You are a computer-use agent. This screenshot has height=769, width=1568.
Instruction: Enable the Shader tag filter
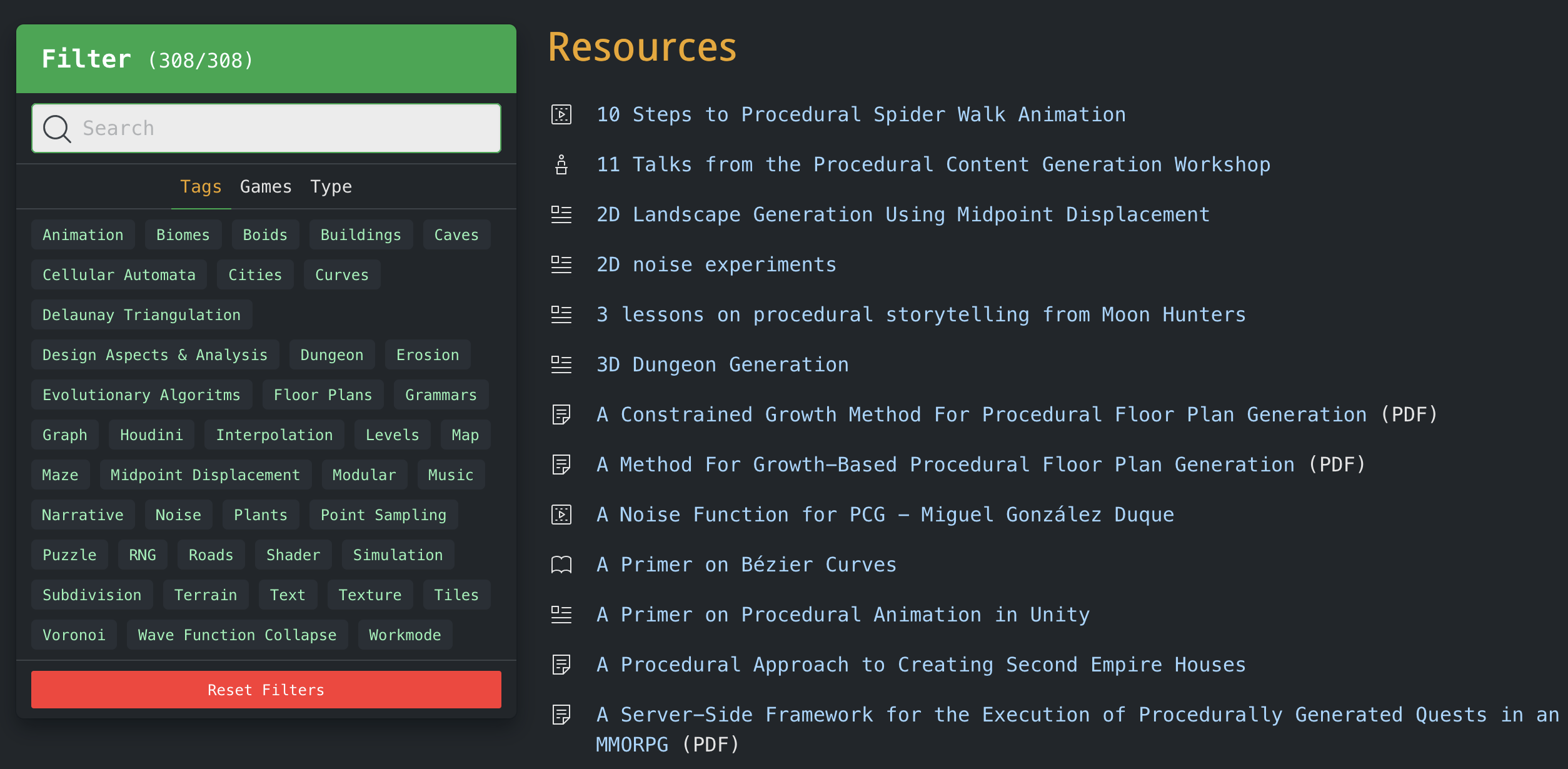[293, 555]
